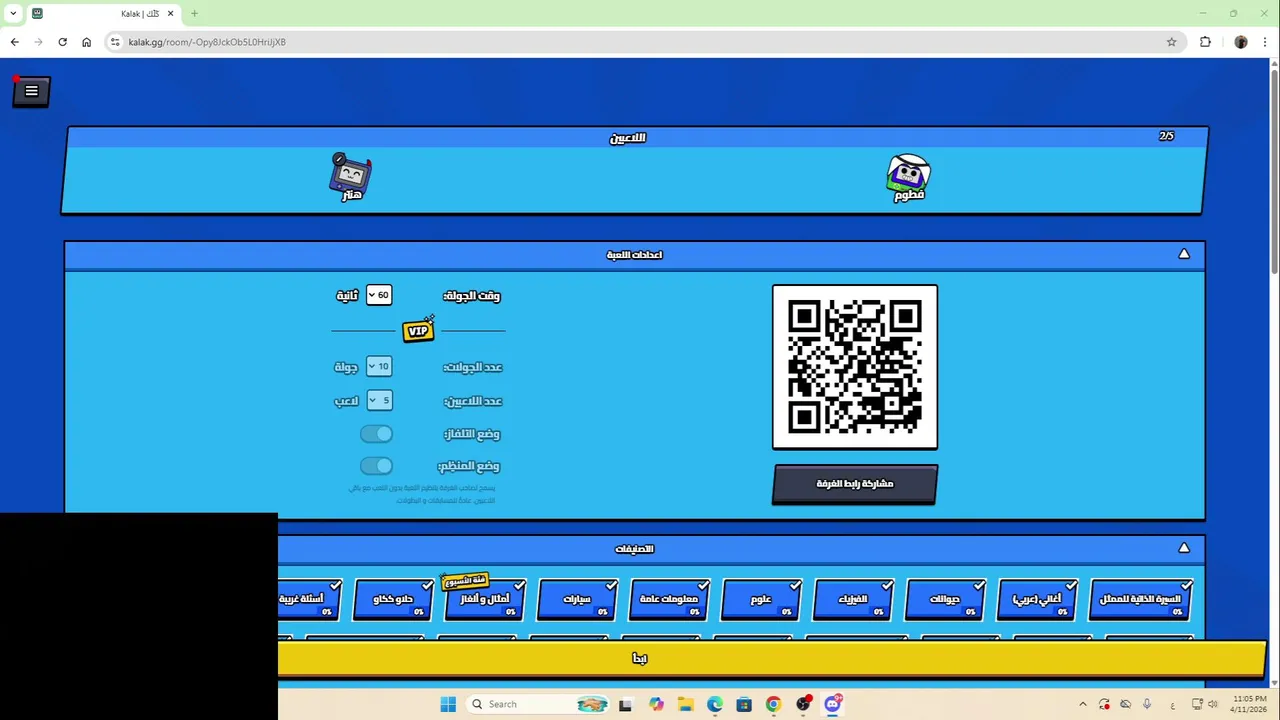Image resolution: width=1280 pixels, height=720 pixels.
Task: Open the browser home page
Action: [x=86, y=42]
